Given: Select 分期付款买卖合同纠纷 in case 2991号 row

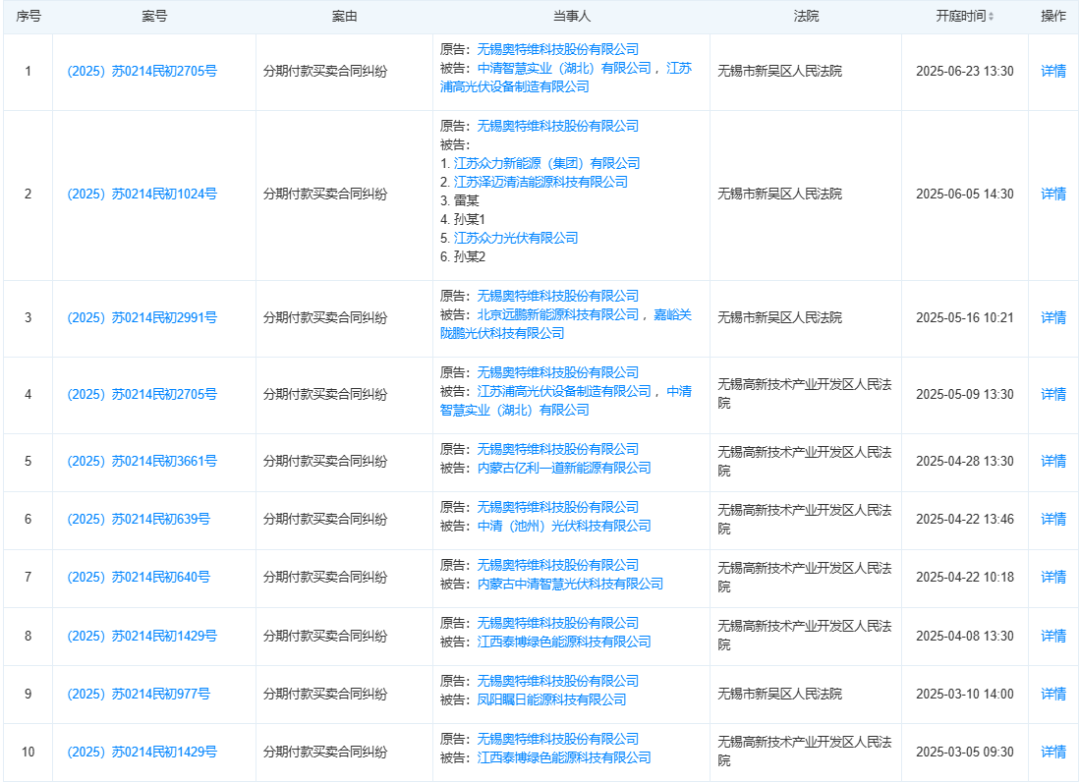Looking at the screenshot, I should pyautogui.click(x=325, y=318).
